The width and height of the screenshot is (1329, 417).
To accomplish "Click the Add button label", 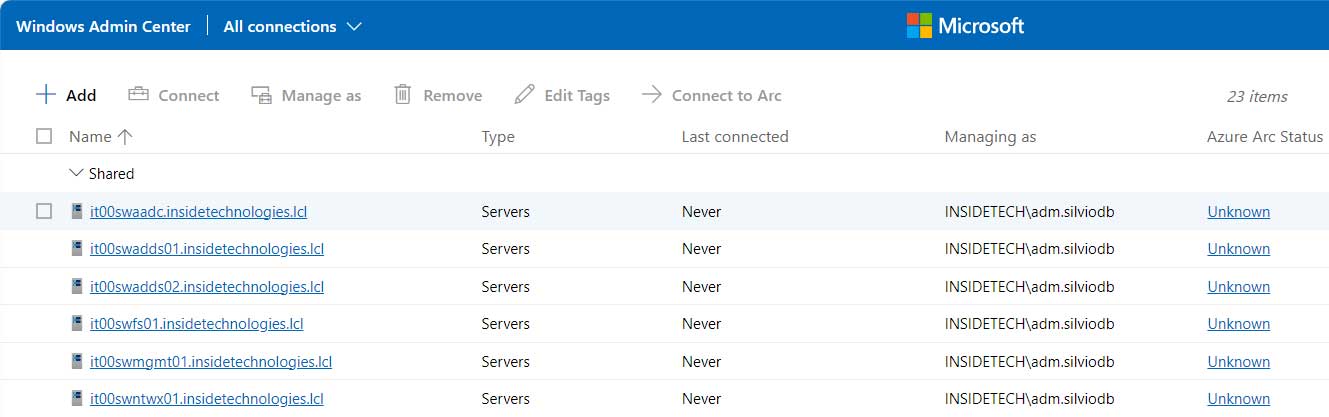I will pos(81,95).
